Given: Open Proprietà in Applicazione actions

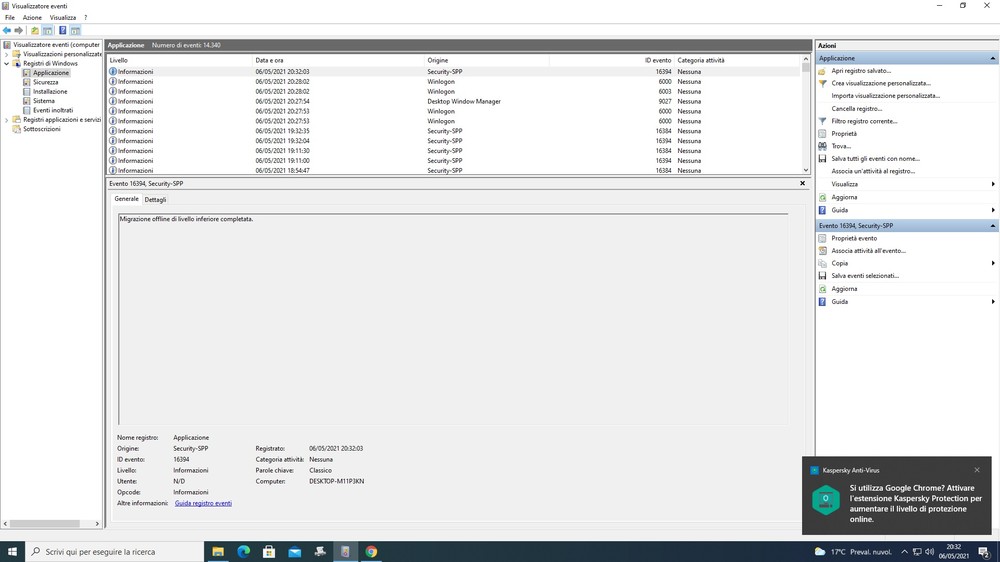Looking at the screenshot, I should (844, 134).
